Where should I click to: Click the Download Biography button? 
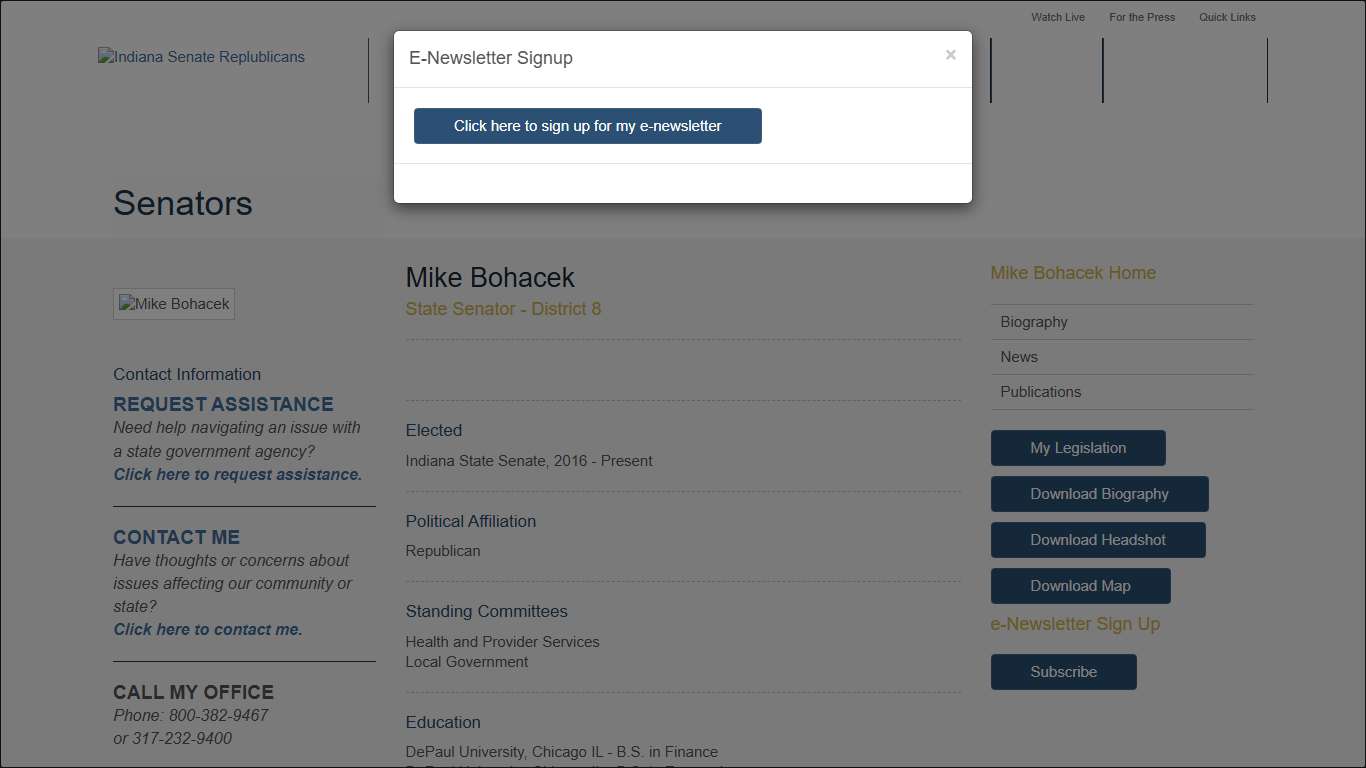1099,494
